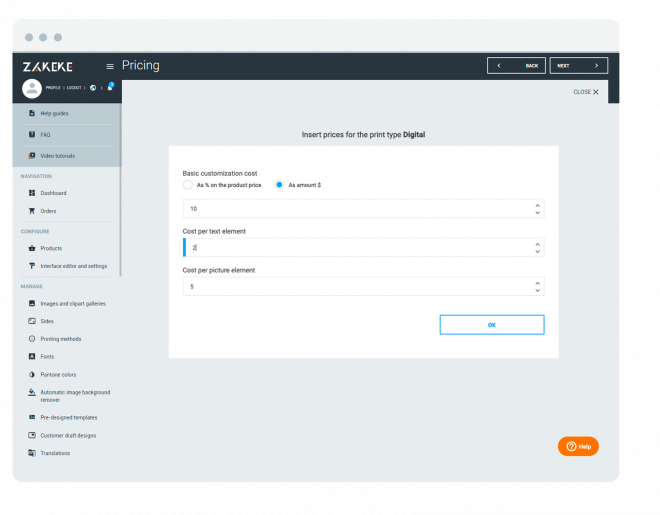Click the Zakeke logo
This screenshot has width=660, height=515.
tap(48, 66)
